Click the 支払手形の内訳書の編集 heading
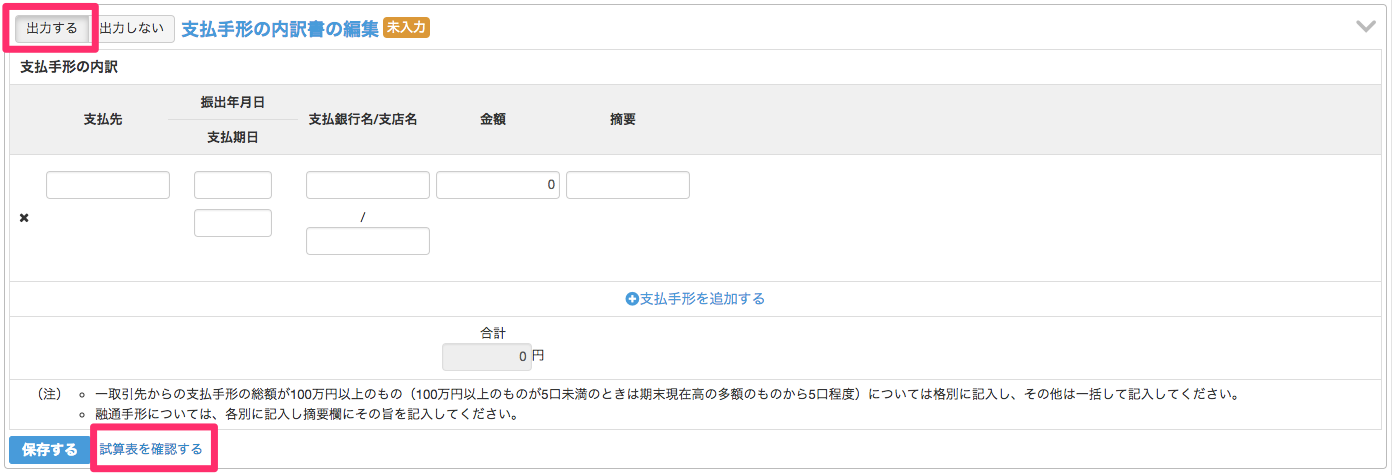Screen dimensions: 1392x475 click(280, 28)
